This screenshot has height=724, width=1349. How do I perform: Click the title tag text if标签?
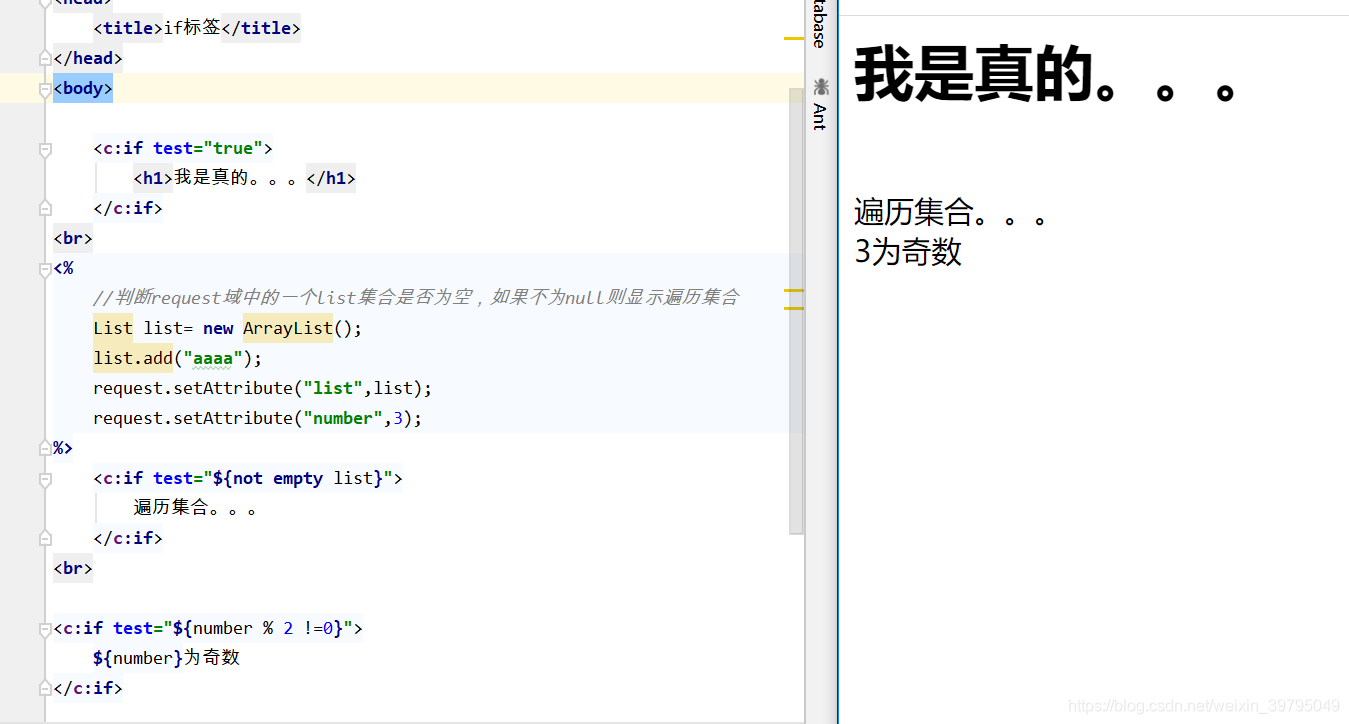tap(192, 28)
